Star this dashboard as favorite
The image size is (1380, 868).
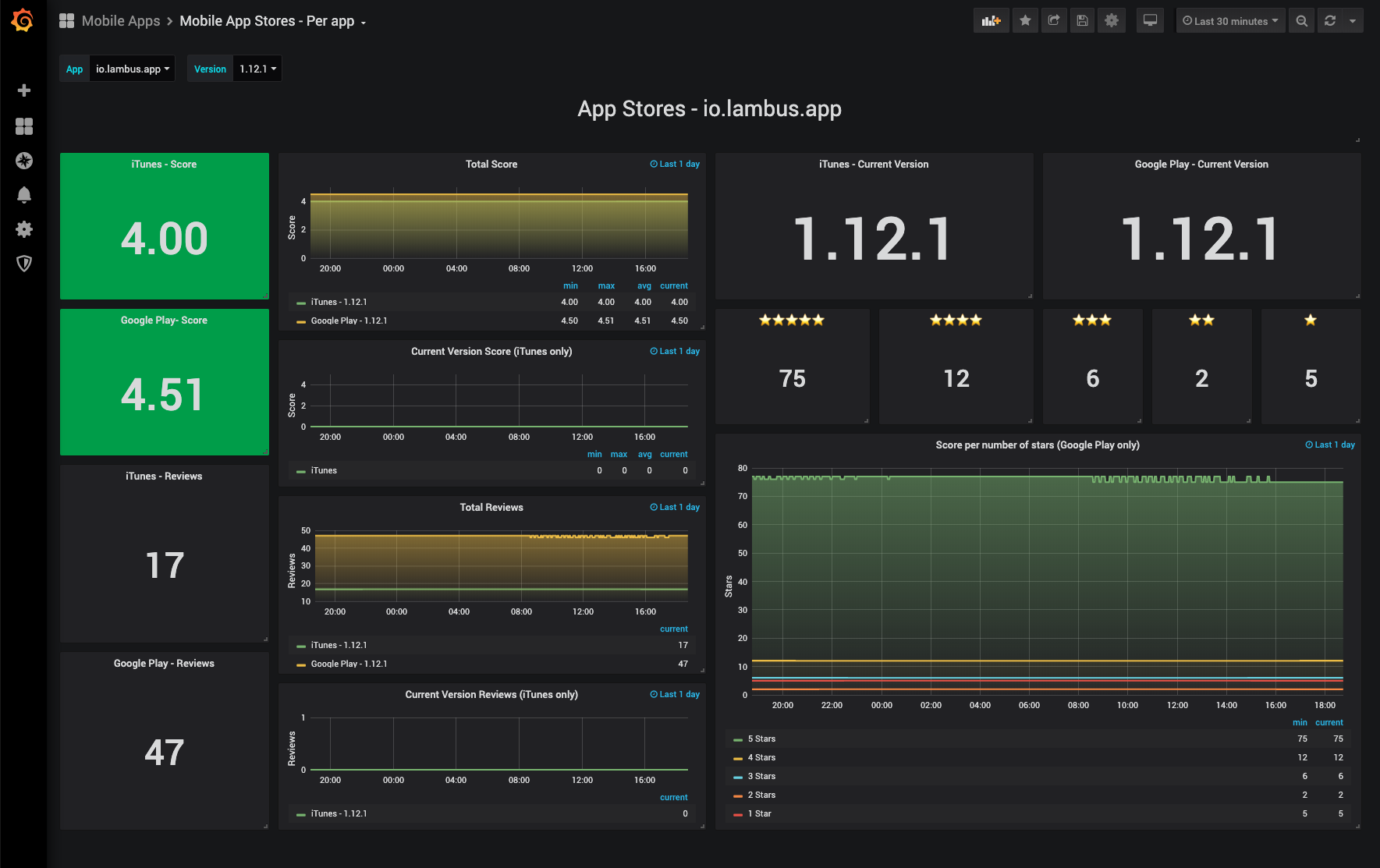(x=1025, y=21)
